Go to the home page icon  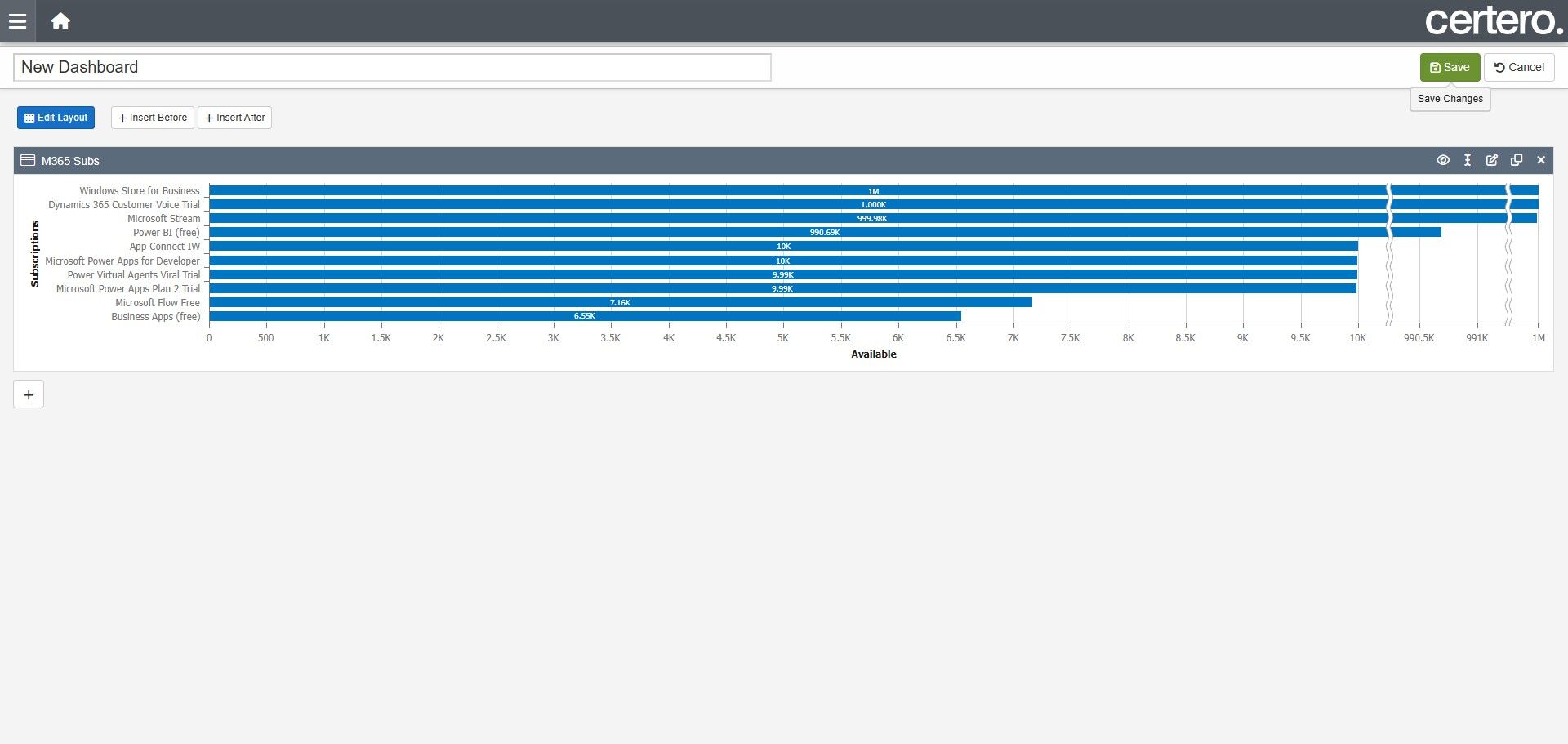pos(60,21)
